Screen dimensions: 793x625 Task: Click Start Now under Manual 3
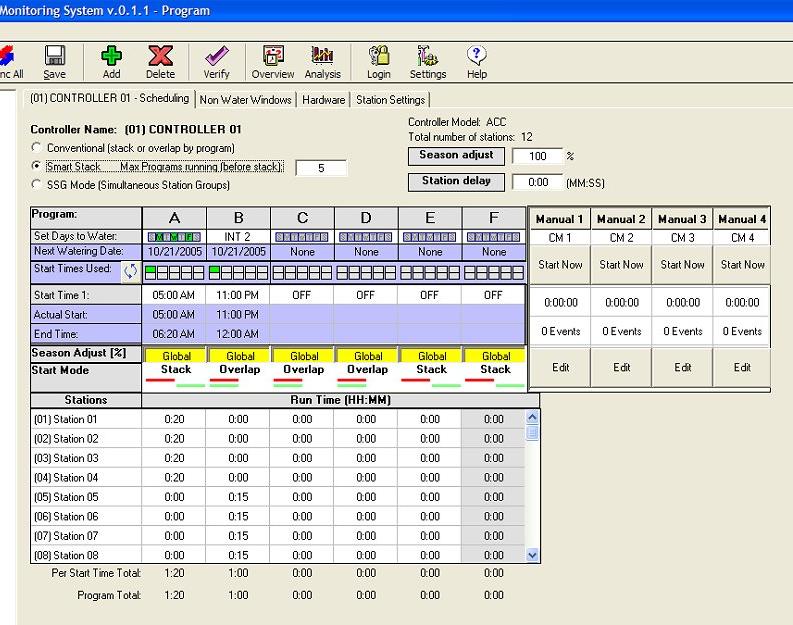682,264
